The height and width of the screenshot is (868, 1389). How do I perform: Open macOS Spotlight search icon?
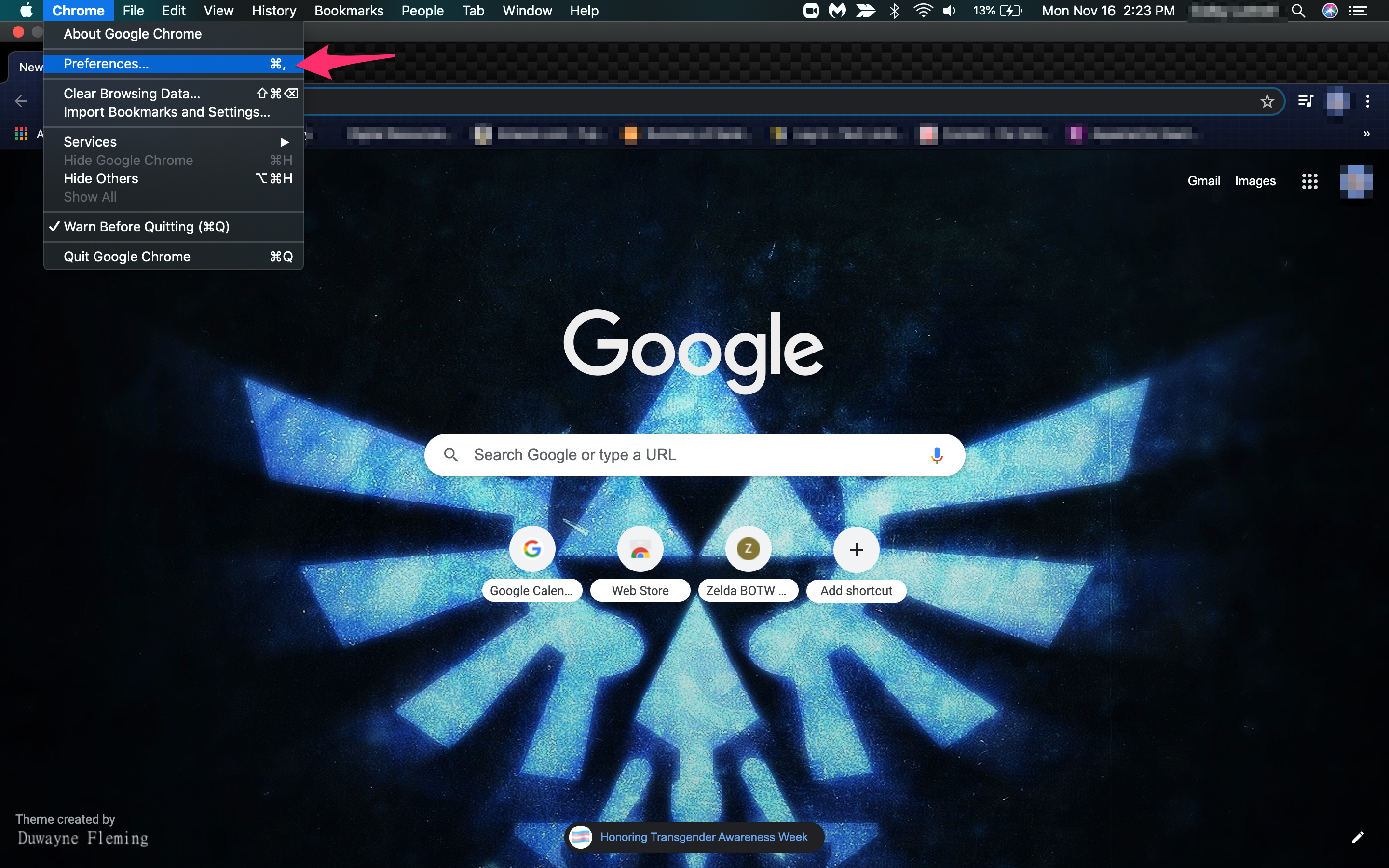[x=1298, y=11]
